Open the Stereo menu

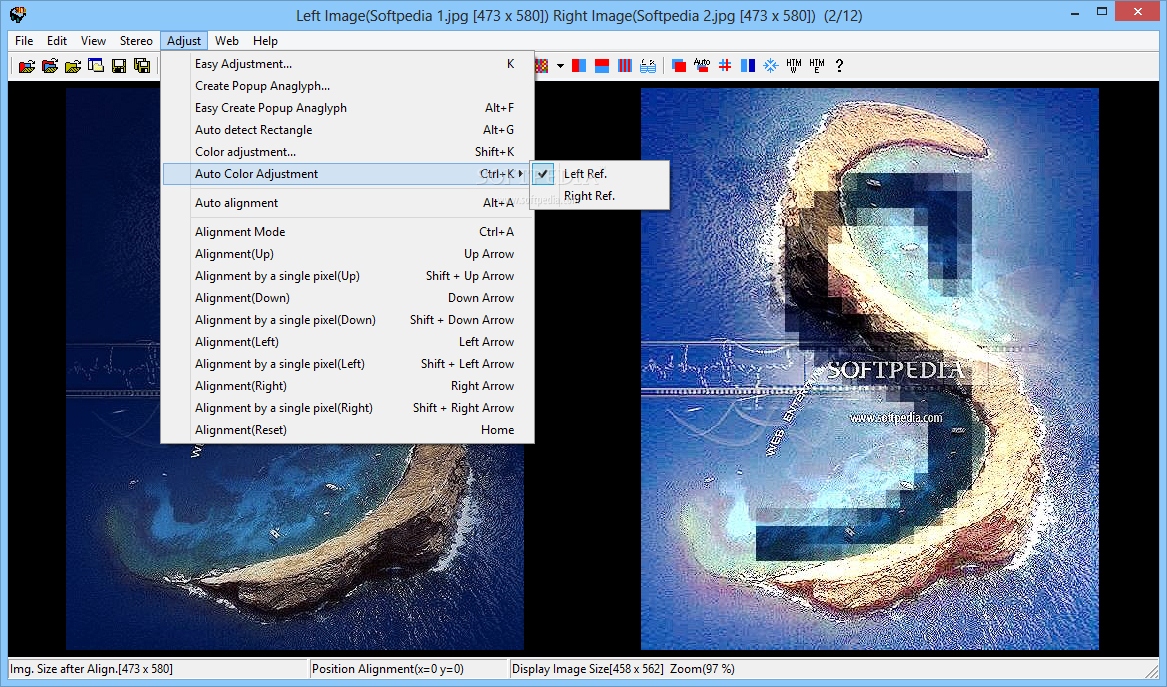pyautogui.click(x=136, y=41)
